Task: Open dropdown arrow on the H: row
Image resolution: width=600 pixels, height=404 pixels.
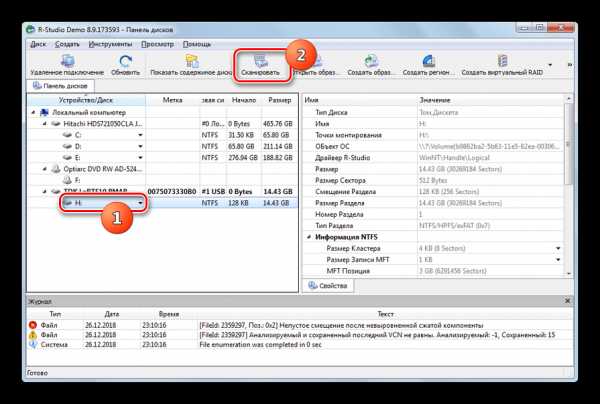Action: point(140,203)
